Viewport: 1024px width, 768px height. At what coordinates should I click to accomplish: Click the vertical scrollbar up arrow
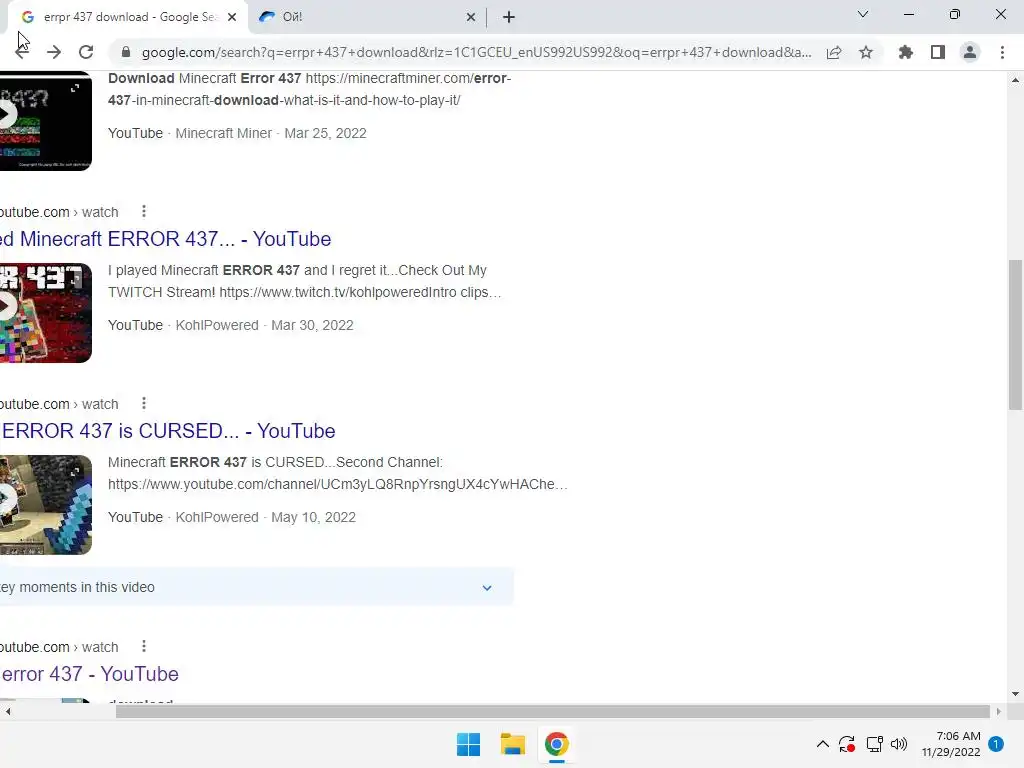1015,80
